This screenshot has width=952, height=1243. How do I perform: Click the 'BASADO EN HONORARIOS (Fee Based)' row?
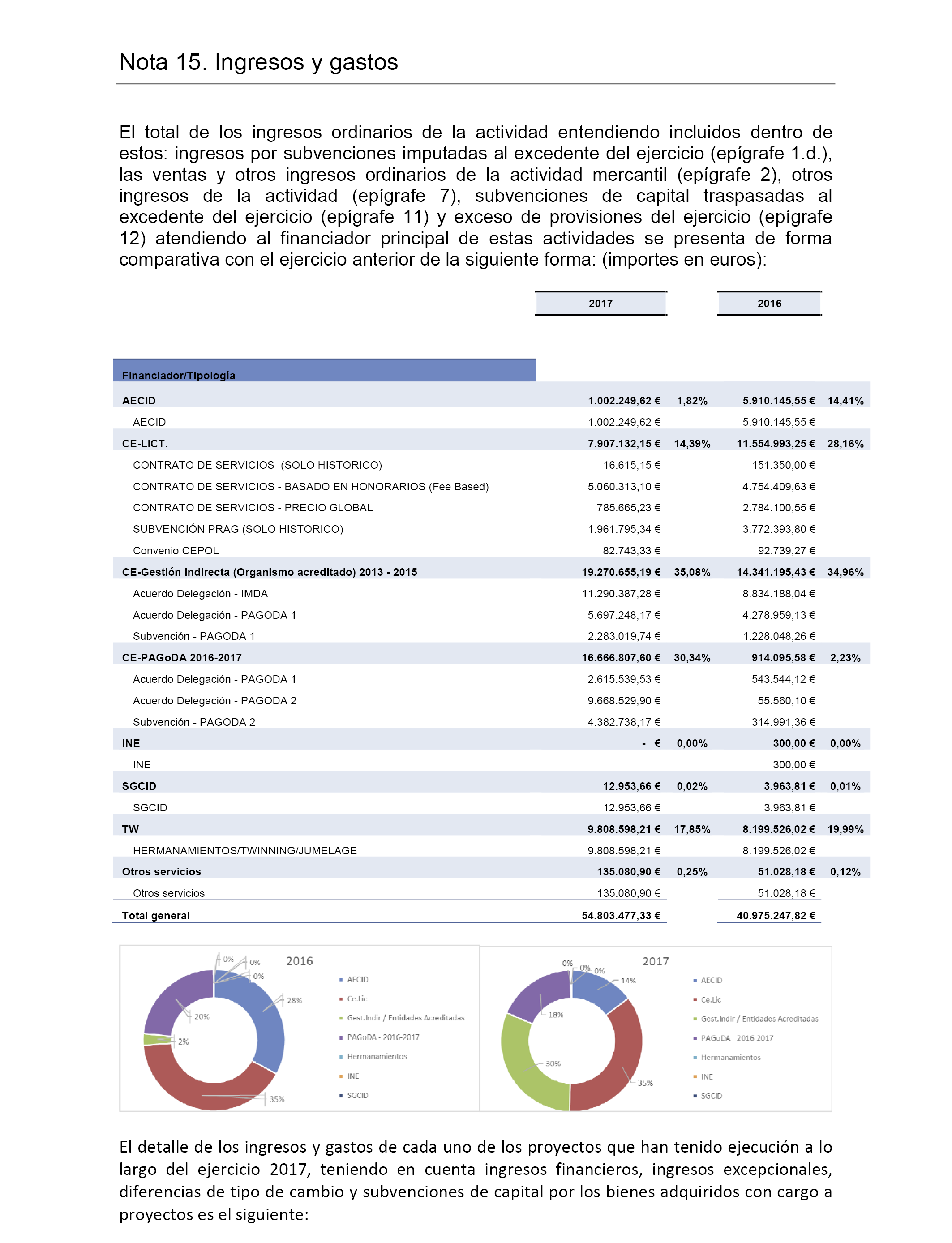[x=310, y=487]
